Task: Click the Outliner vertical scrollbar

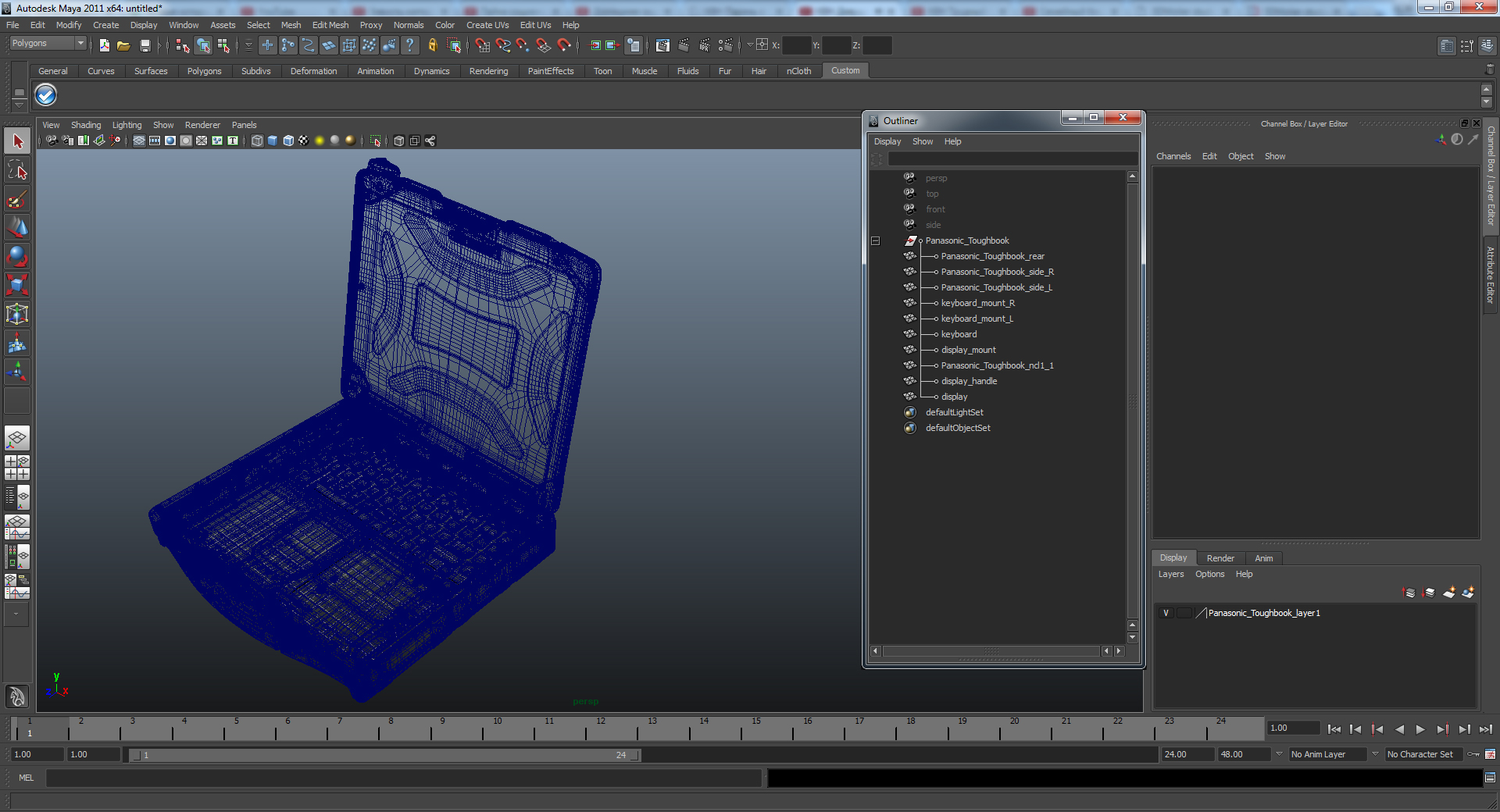Action: (x=1132, y=401)
